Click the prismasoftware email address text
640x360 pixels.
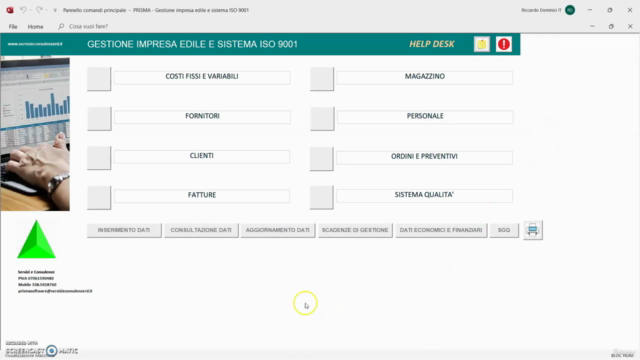point(55,291)
